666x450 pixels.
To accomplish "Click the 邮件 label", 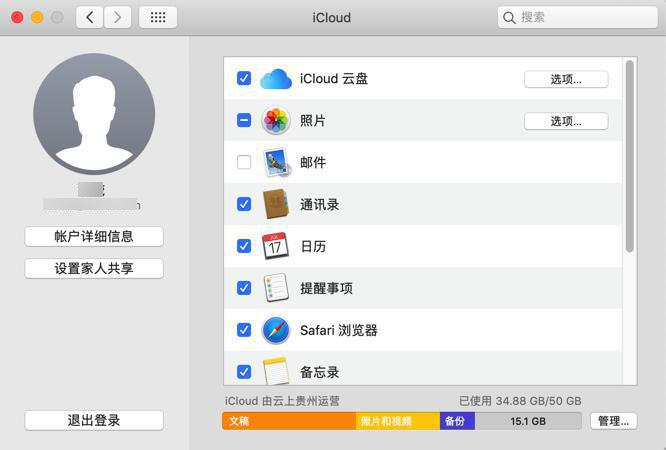I will (x=313, y=162).
